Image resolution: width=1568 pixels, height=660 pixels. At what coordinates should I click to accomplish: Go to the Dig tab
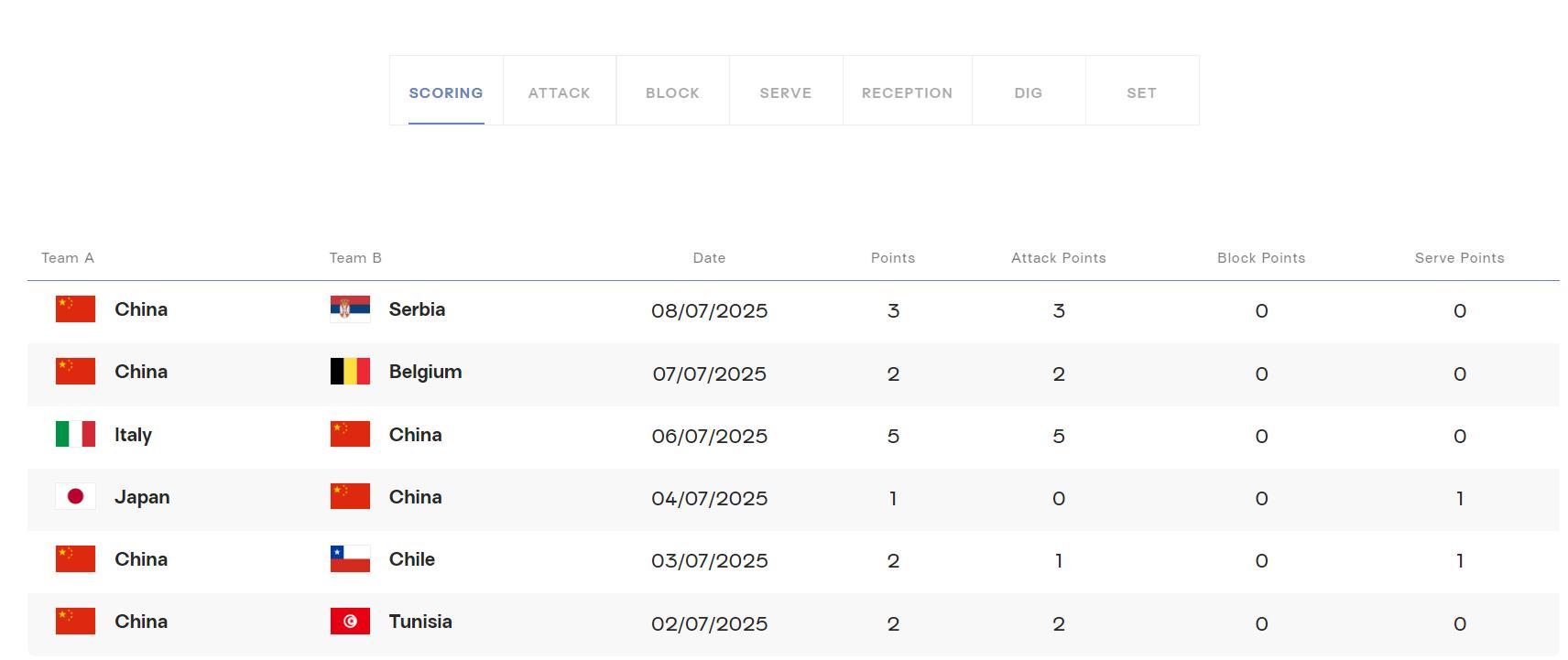point(1028,92)
